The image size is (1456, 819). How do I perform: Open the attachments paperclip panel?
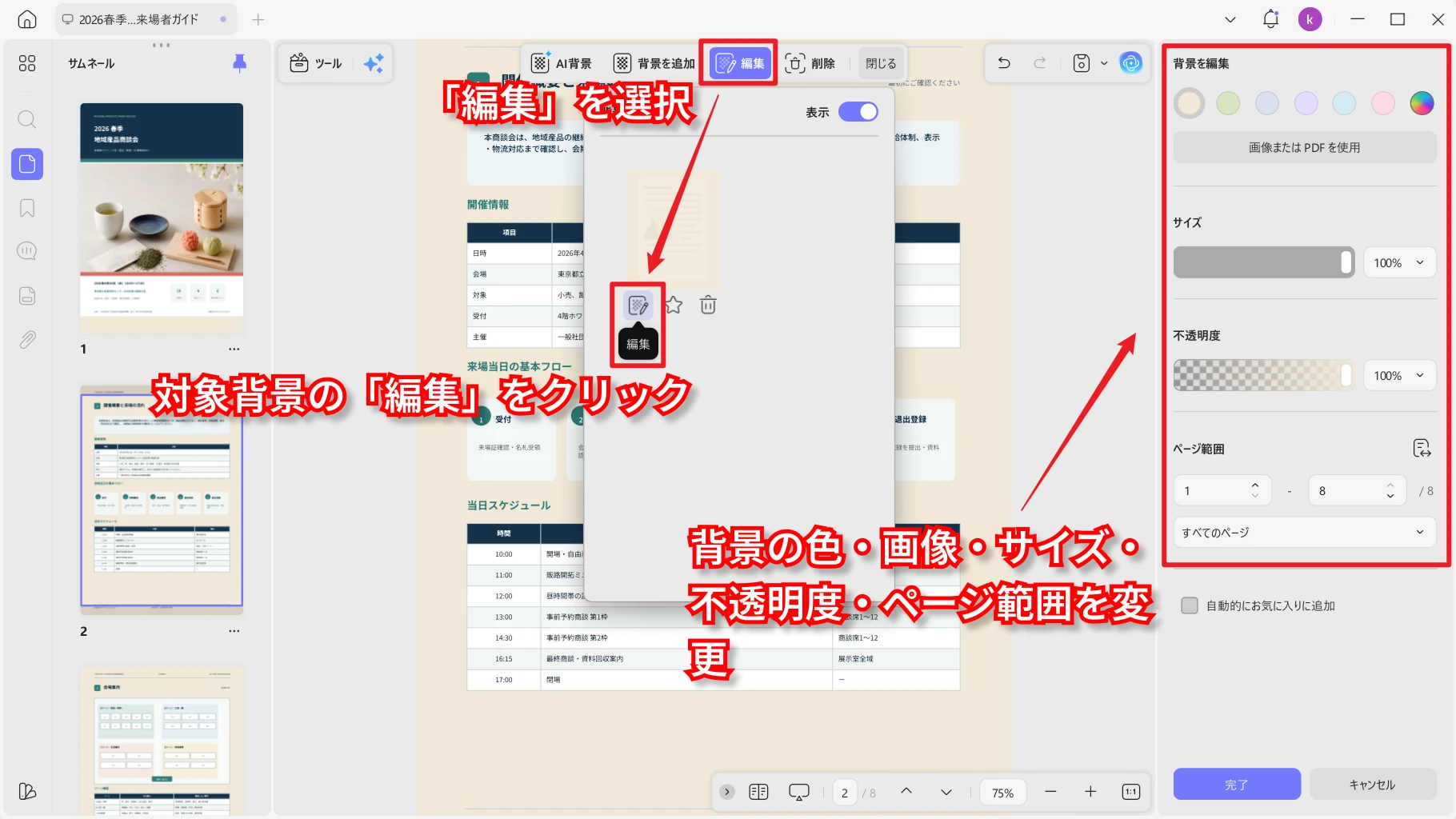pyautogui.click(x=27, y=340)
